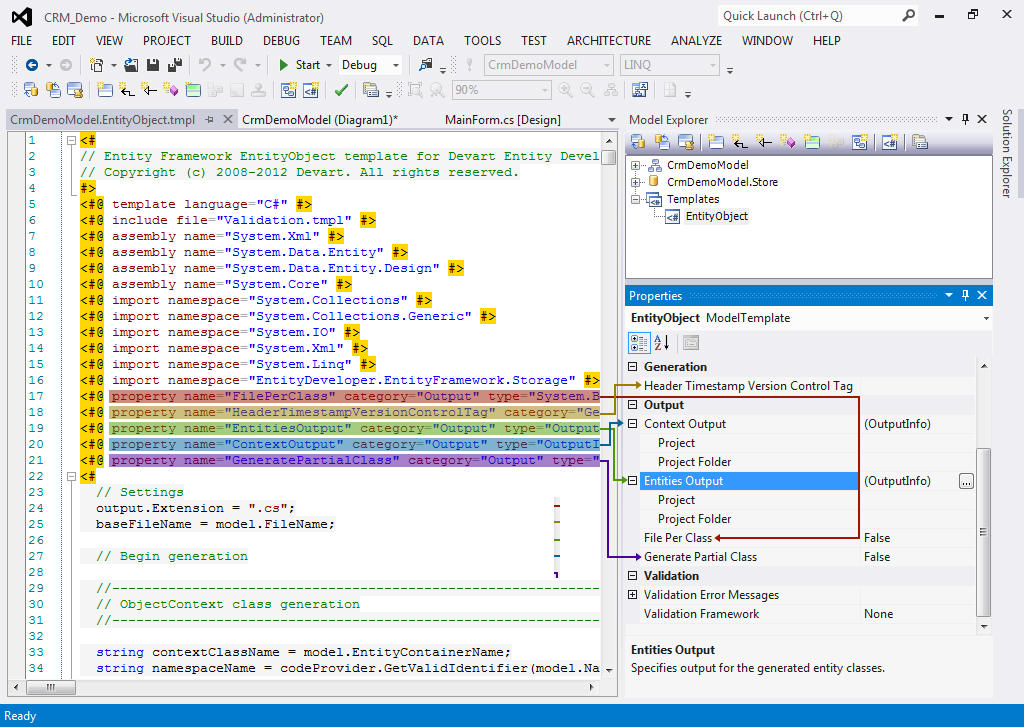Toggle auto-hide pin on Properties panel
The image size is (1024, 728).
click(x=965, y=296)
